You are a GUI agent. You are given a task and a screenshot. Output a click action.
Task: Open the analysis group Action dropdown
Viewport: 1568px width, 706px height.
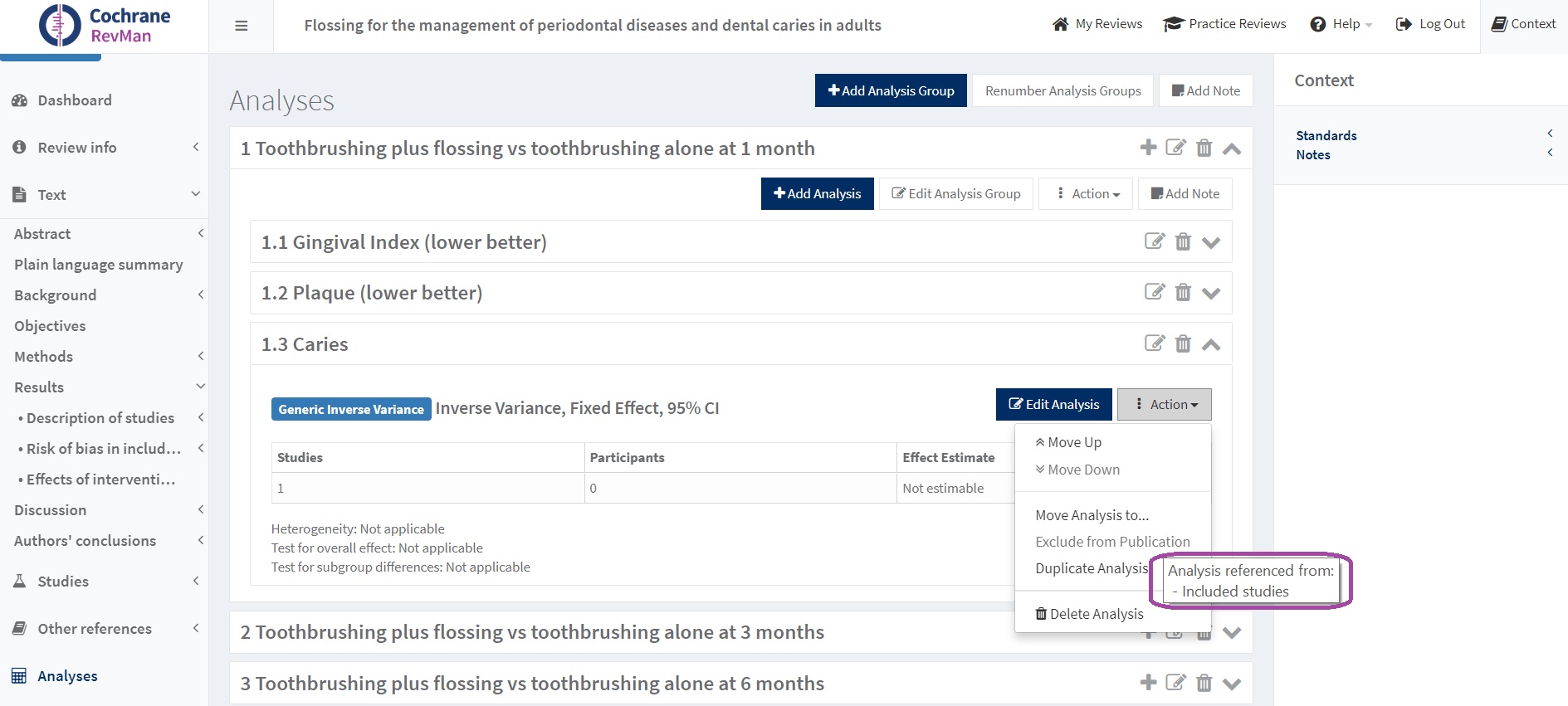(x=1086, y=194)
